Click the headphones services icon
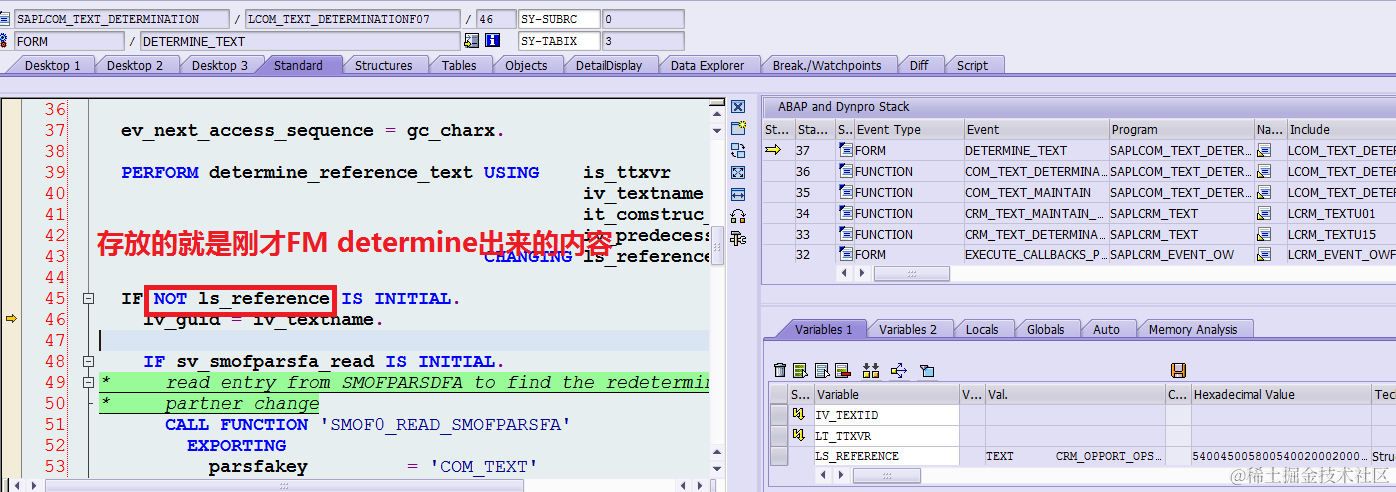 [x=738, y=216]
